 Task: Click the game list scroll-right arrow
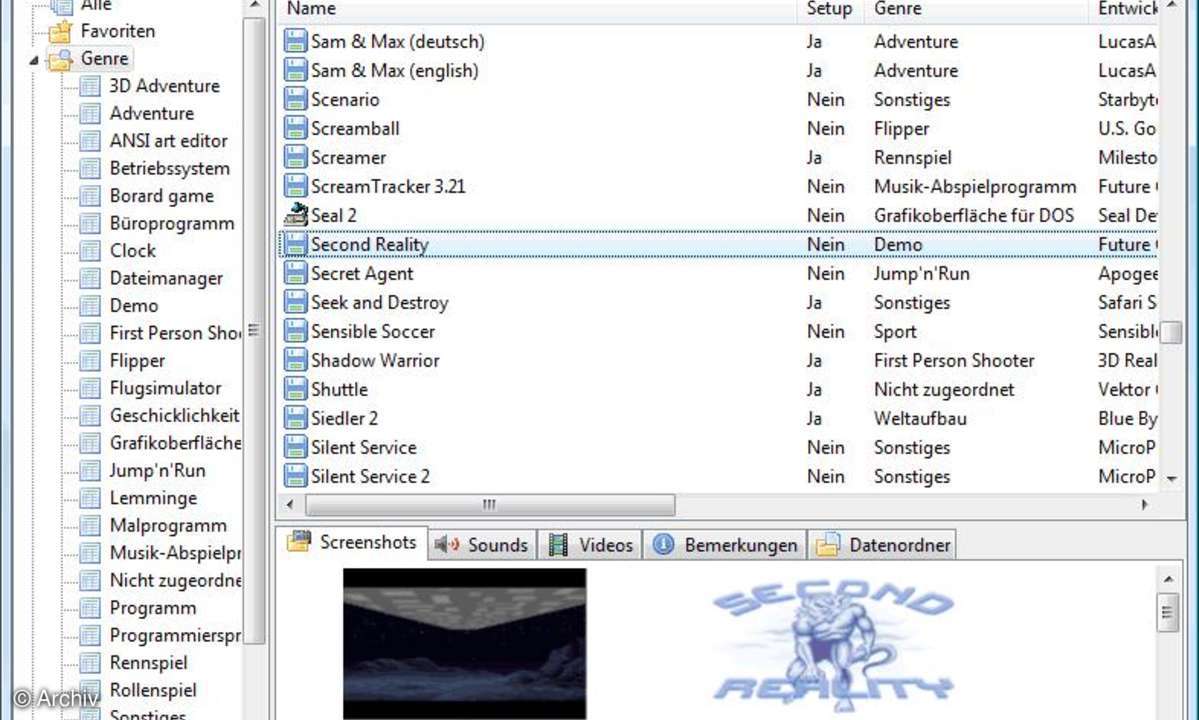point(1145,504)
